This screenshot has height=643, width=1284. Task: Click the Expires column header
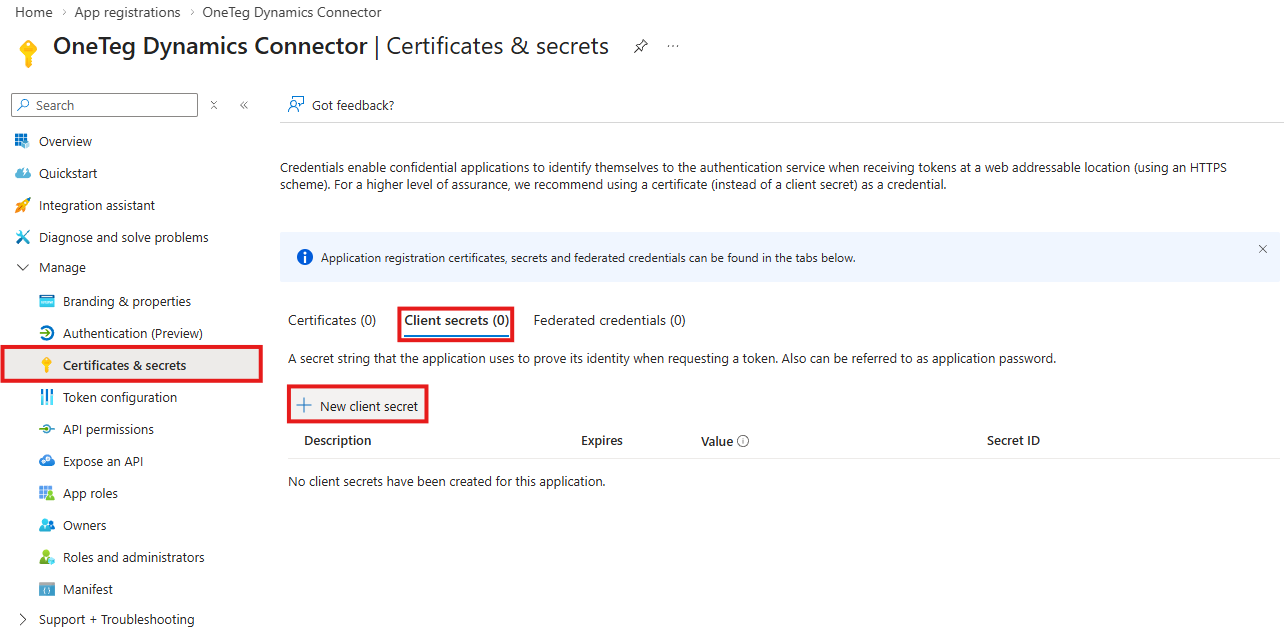(x=602, y=441)
